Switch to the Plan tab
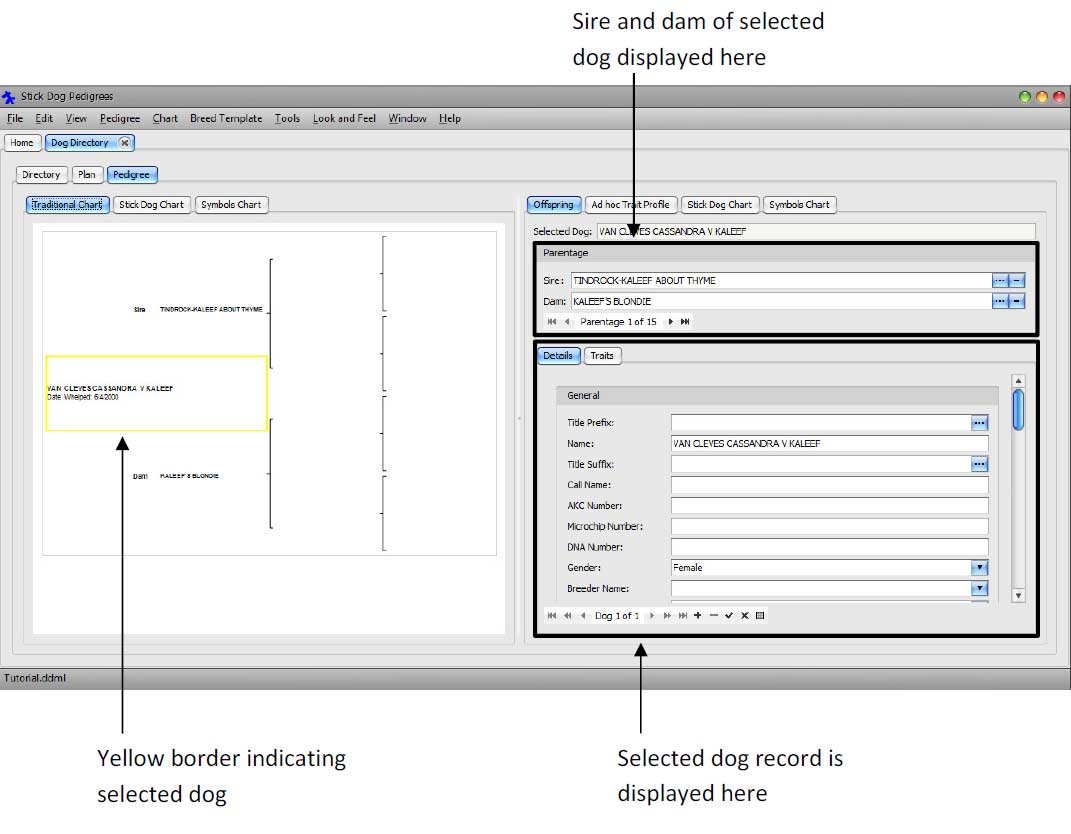1071x834 pixels. (87, 174)
